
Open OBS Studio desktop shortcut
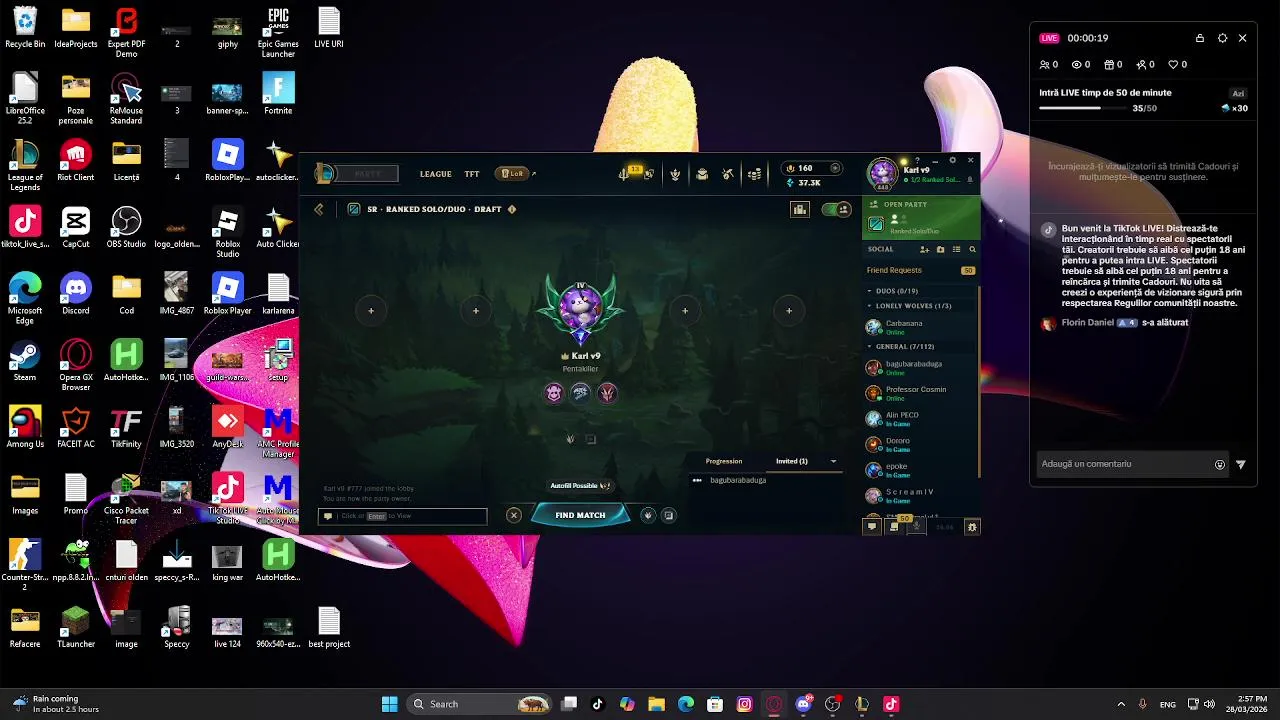(126, 227)
